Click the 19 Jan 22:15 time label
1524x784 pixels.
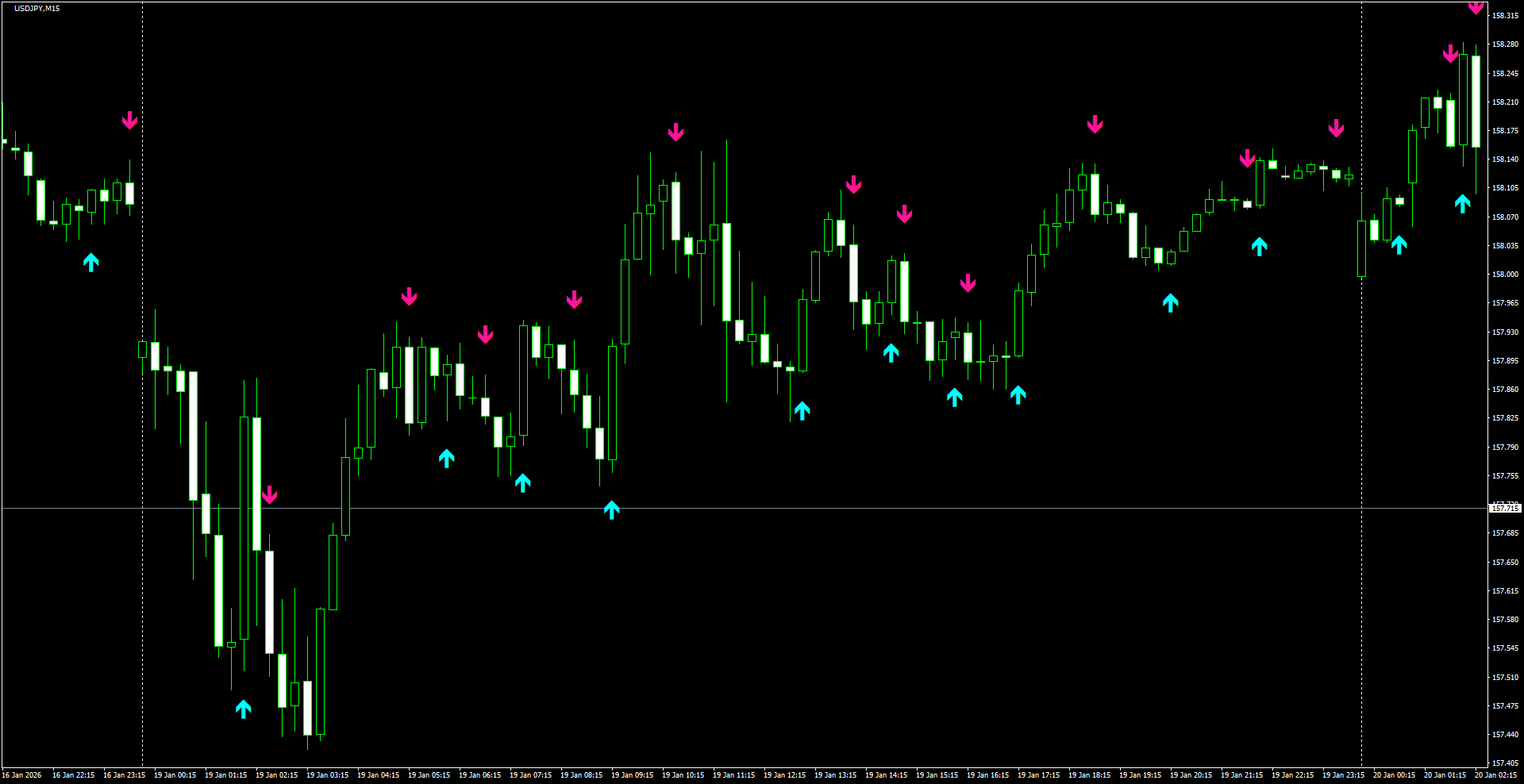point(1292,775)
